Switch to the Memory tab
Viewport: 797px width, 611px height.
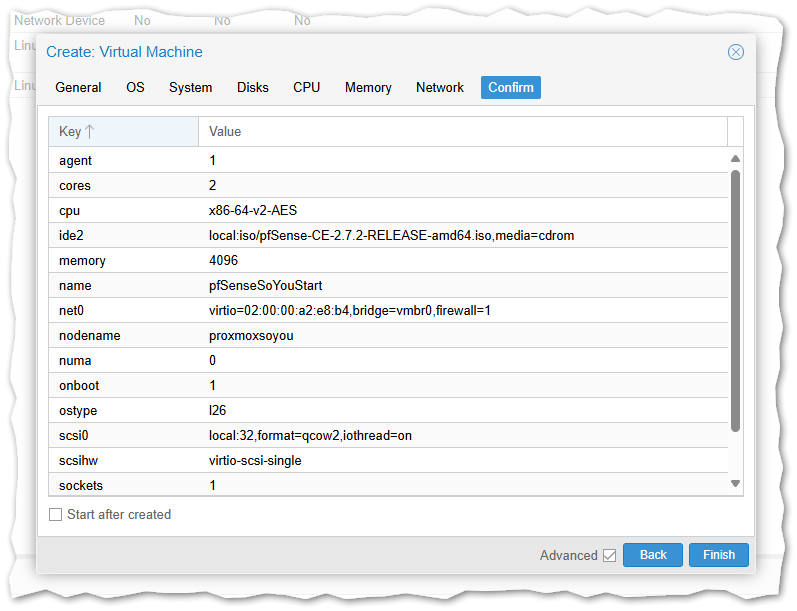368,88
